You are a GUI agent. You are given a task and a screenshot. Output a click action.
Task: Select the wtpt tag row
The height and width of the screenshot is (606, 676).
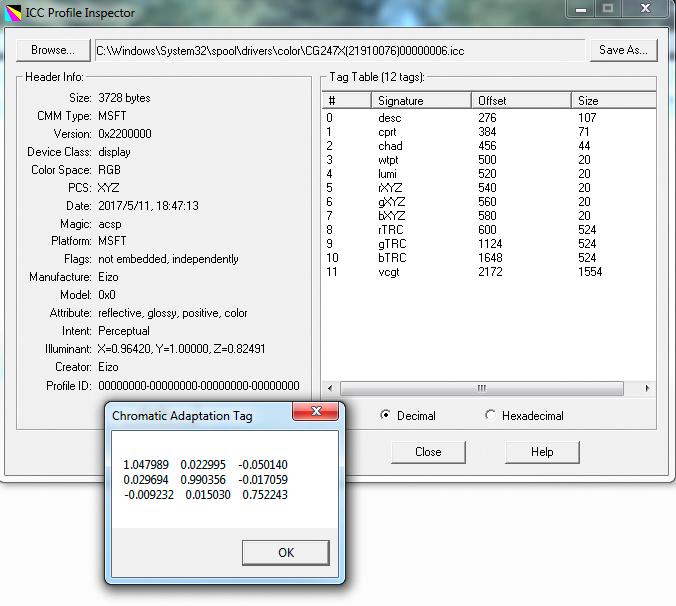[489, 160]
